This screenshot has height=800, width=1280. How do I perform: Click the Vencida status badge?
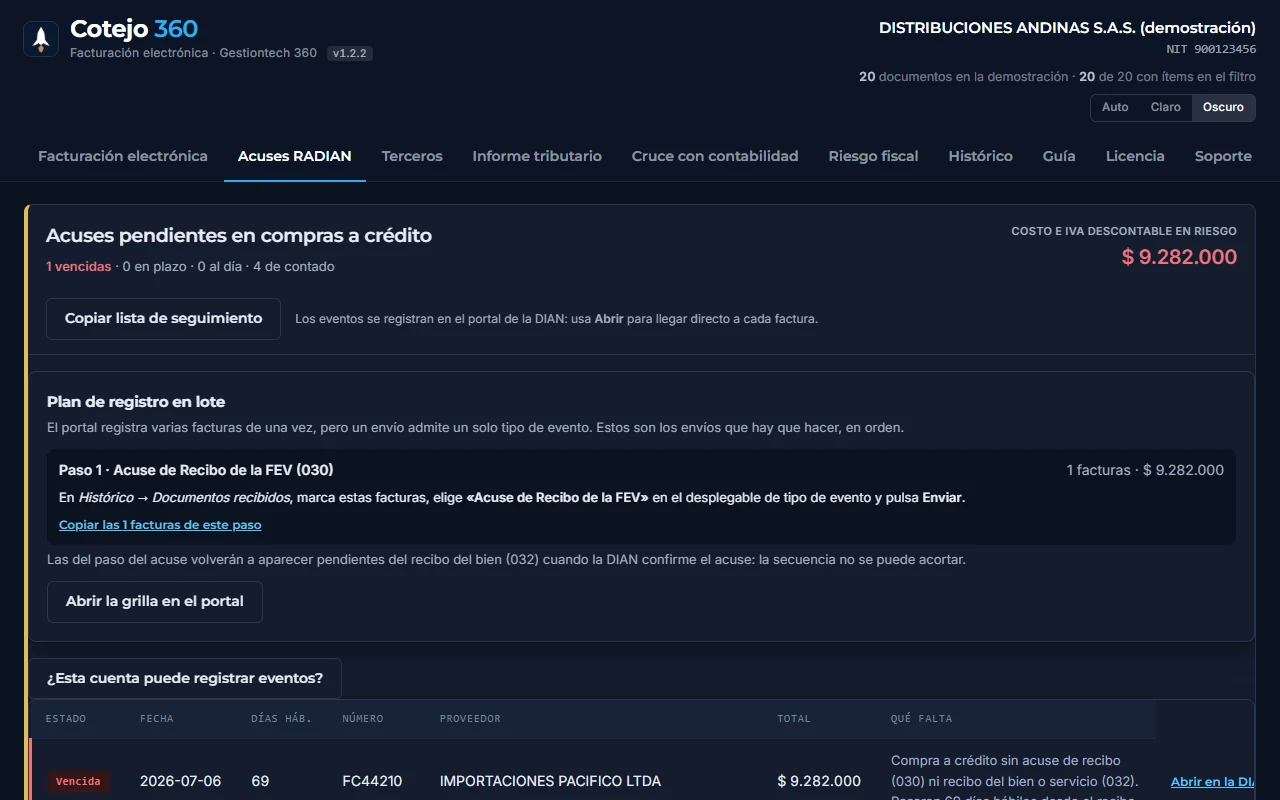(x=78, y=781)
